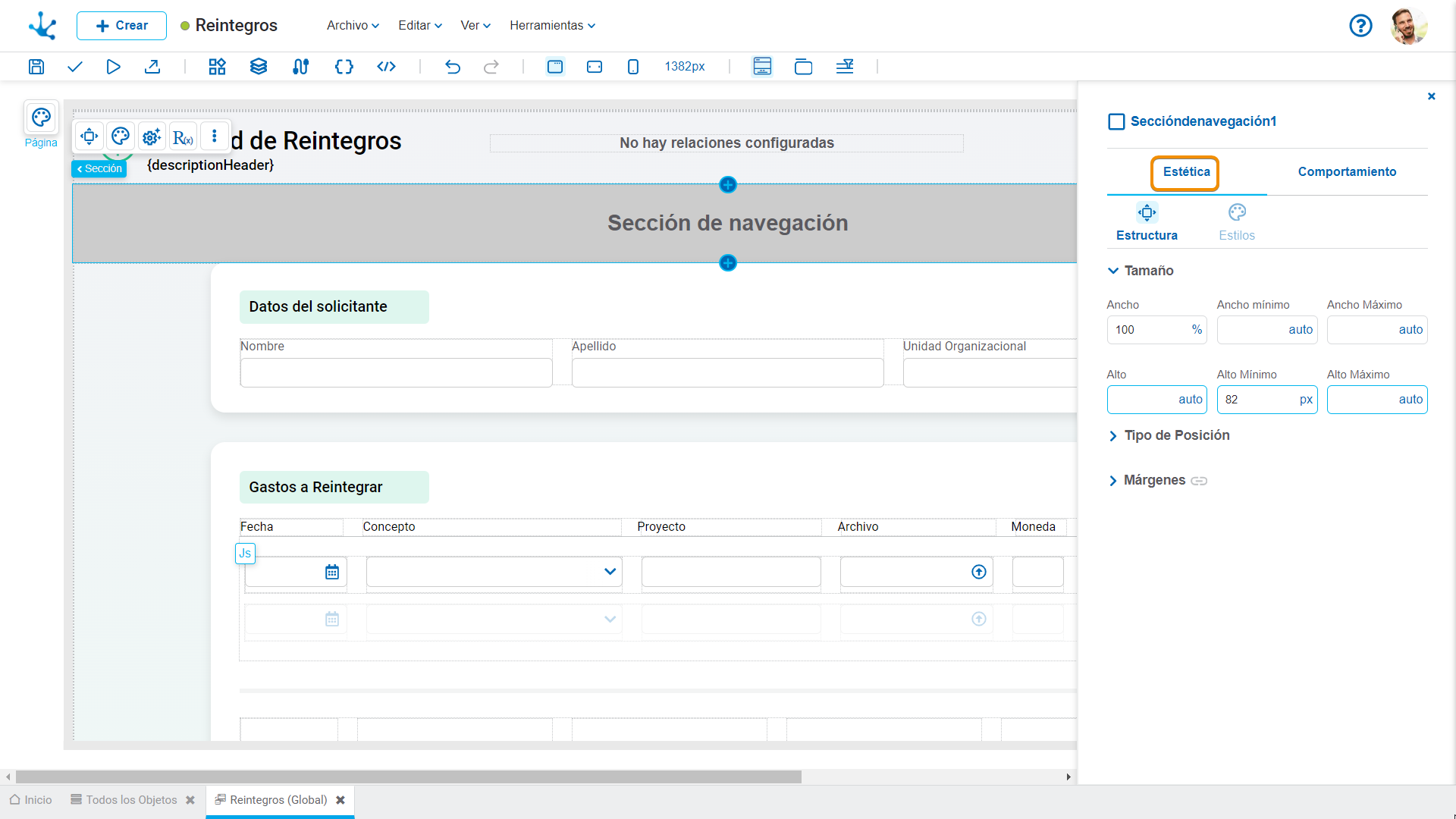The height and width of the screenshot is (819, 1456).
Task: Click the Crear button
Action: pos(121,26)
